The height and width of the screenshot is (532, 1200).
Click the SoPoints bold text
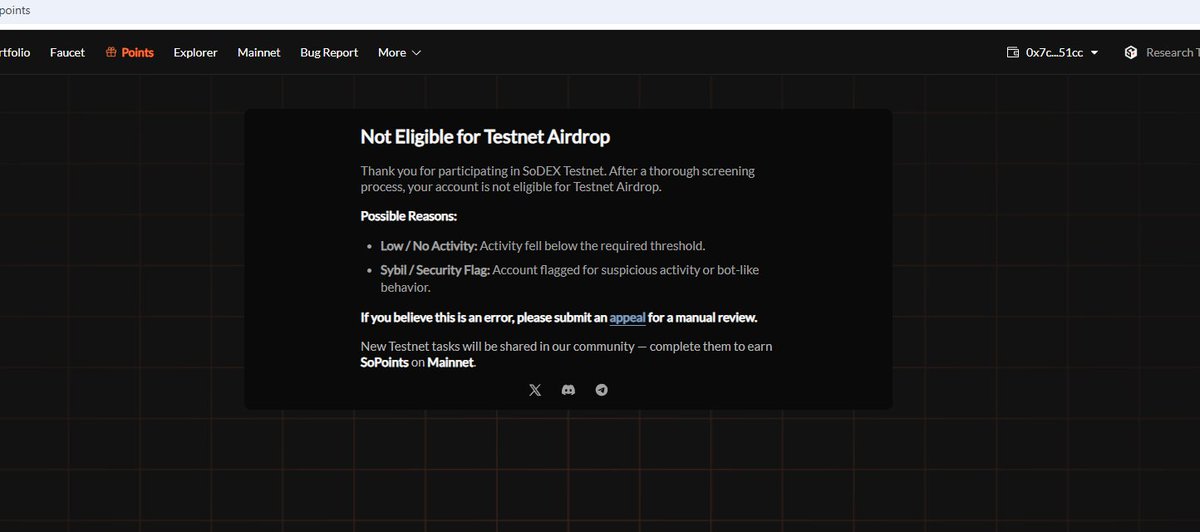(x=384, y=362)
